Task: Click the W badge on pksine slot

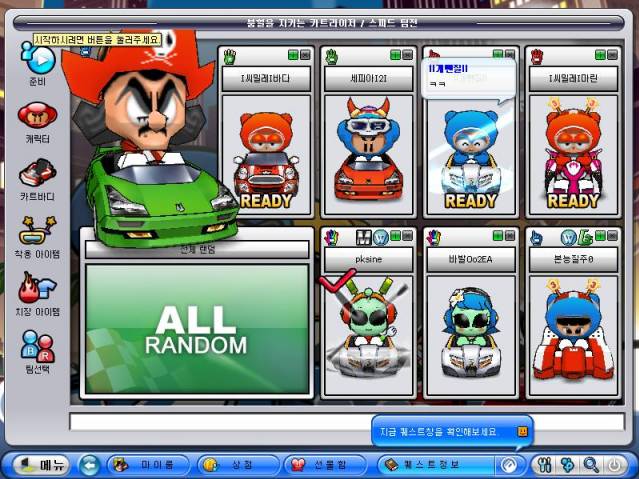Action: 381,237
